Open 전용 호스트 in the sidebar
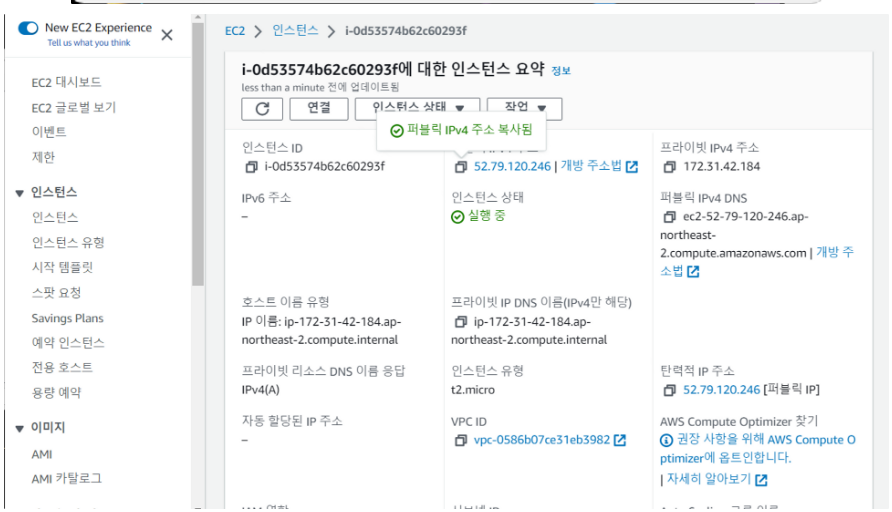 click(x=62, y=368)
